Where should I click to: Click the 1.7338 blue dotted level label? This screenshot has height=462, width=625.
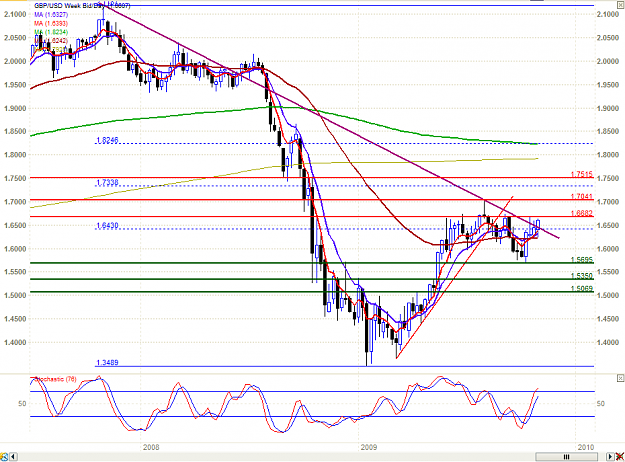(x=107, y=183)
